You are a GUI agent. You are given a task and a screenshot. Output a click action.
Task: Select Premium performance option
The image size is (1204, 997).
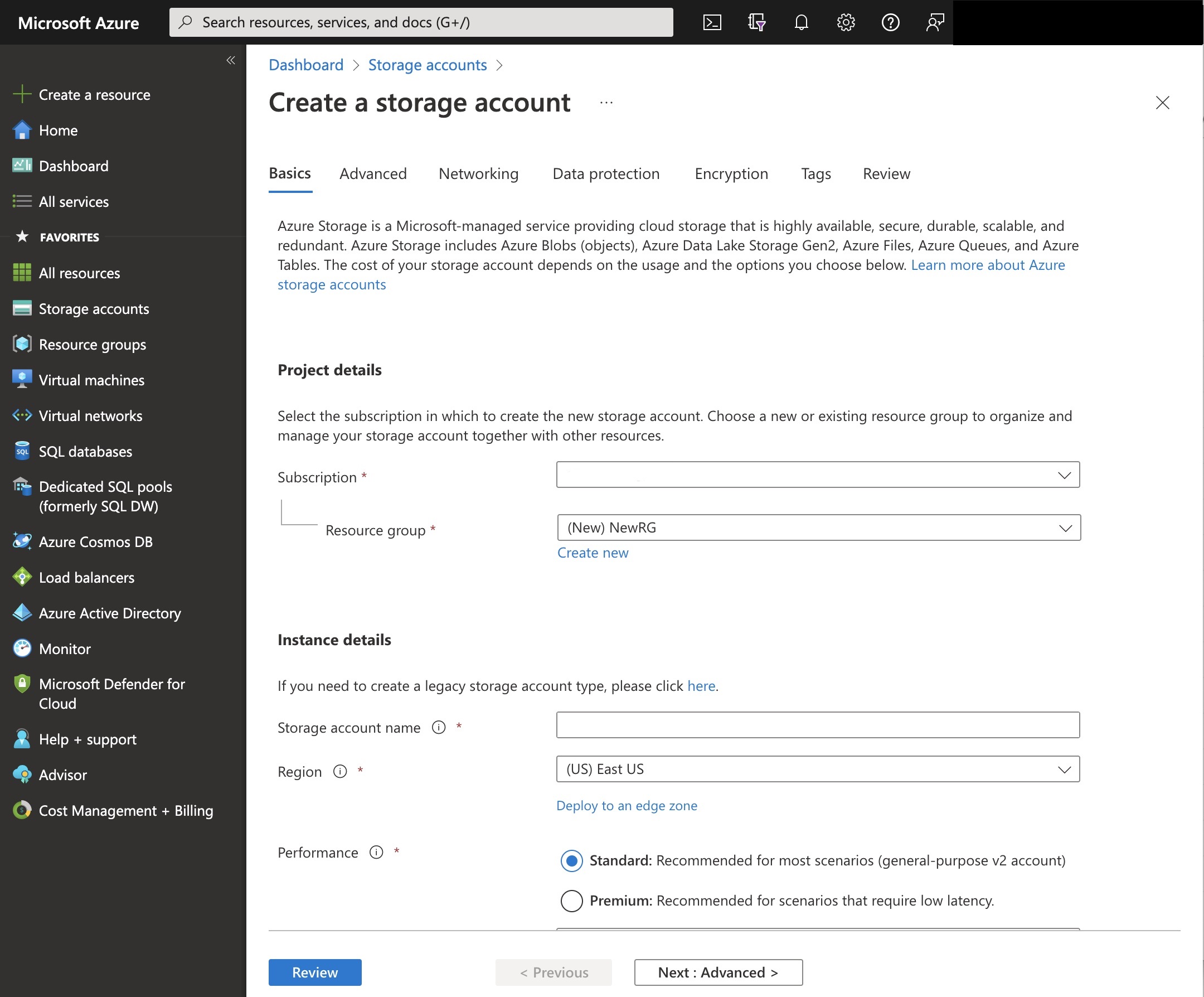[x=571, y=901]
